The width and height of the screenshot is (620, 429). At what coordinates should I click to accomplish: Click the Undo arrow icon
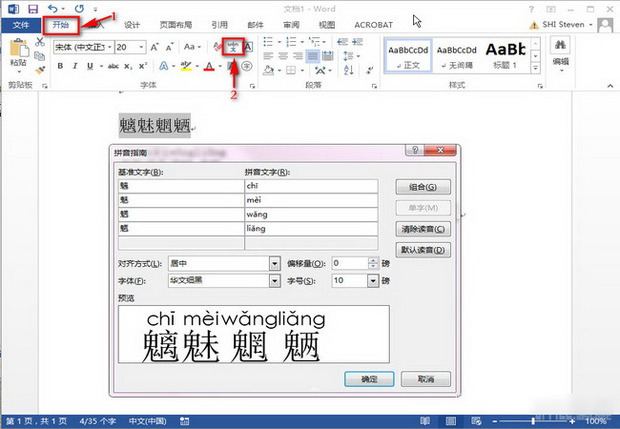(53, 9)
